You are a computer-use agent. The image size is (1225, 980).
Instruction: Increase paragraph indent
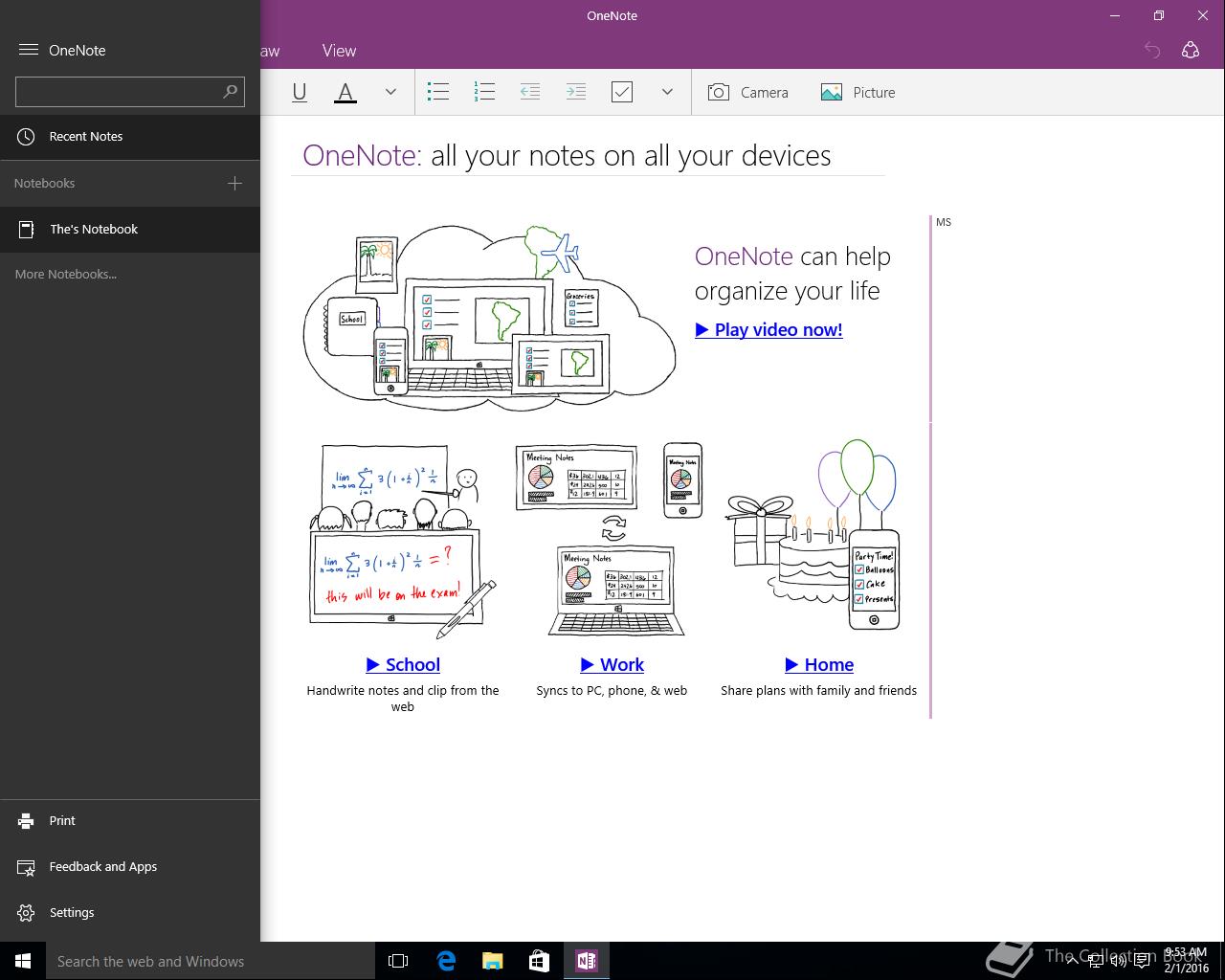[x=576, y=92]
